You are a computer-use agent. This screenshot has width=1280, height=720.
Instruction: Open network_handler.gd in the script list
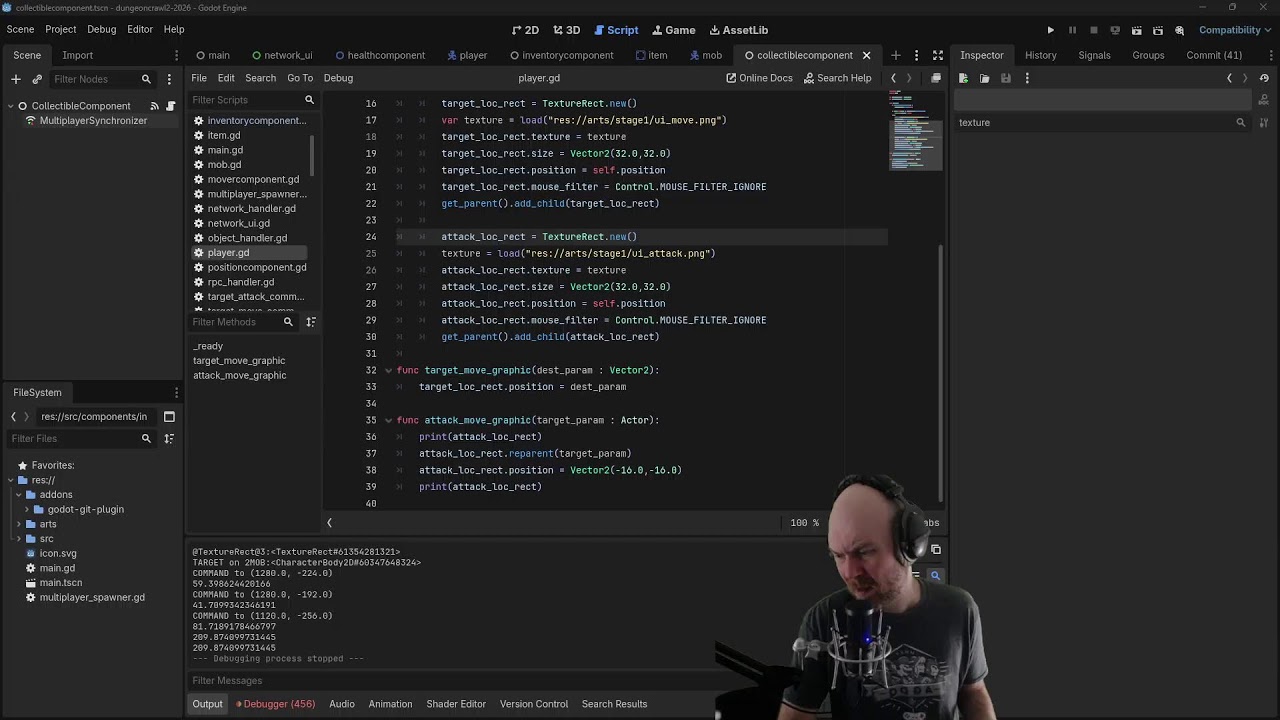coord(251,209)
